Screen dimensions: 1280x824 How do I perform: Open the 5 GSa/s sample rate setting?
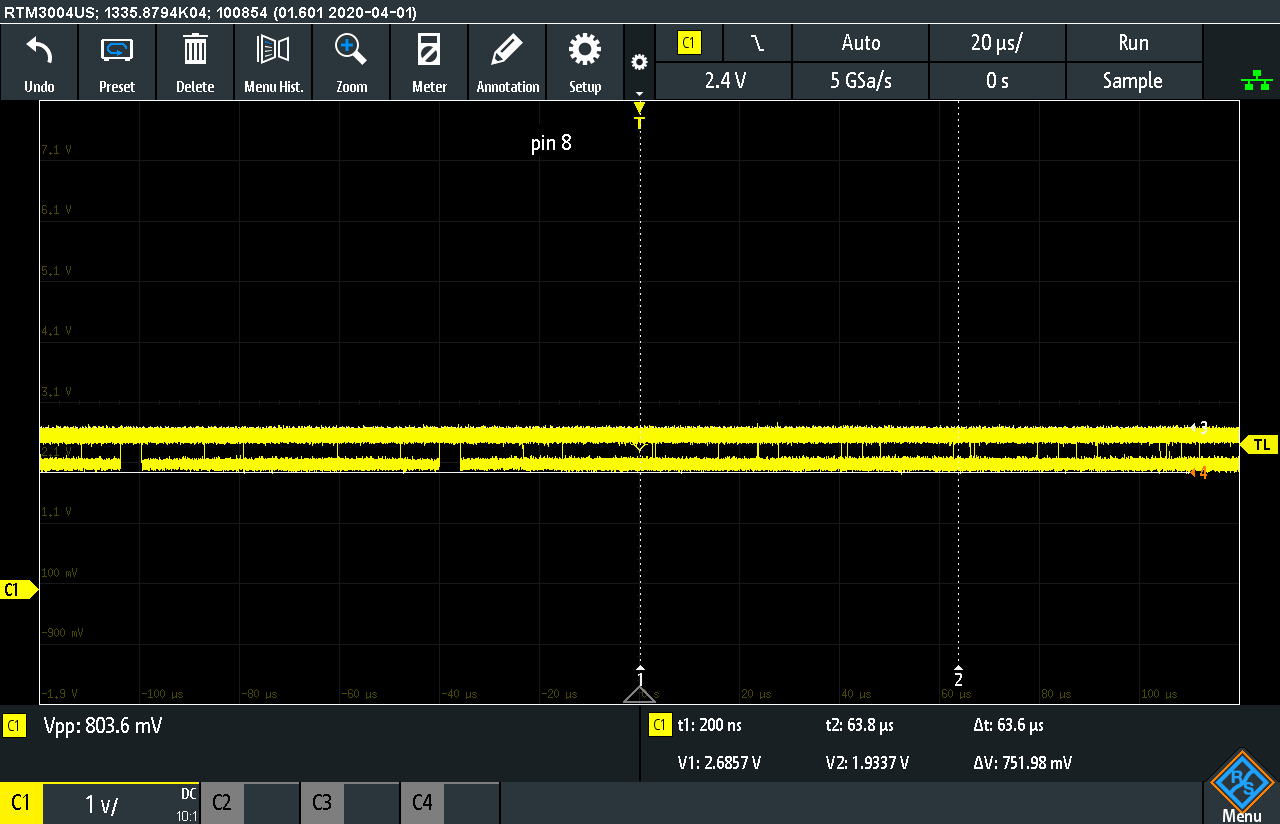pyautogui.click(x=861, y=81)
